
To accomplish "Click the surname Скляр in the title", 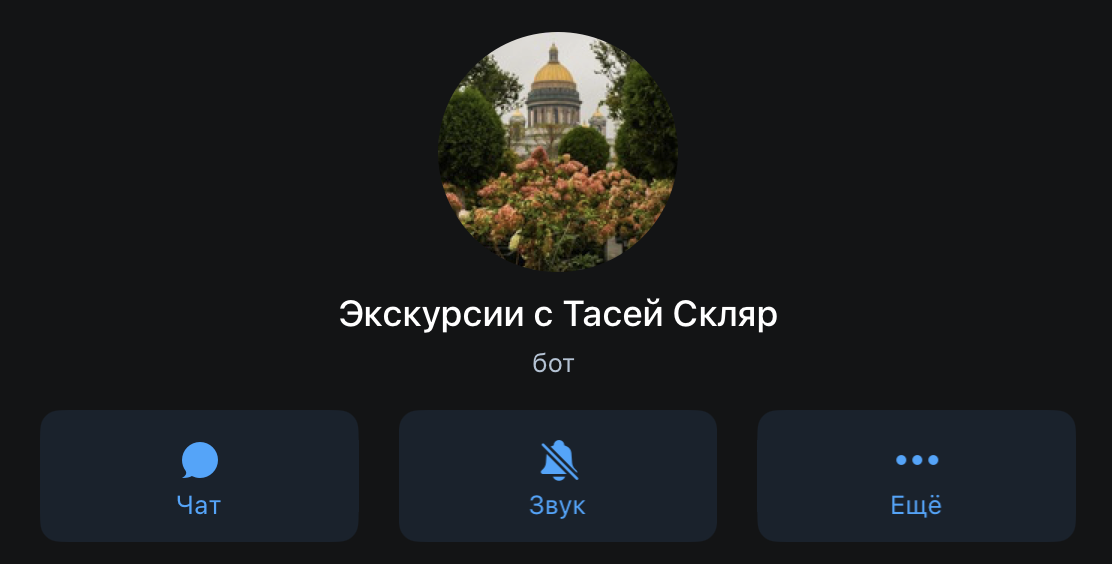I will click(725, 314).
